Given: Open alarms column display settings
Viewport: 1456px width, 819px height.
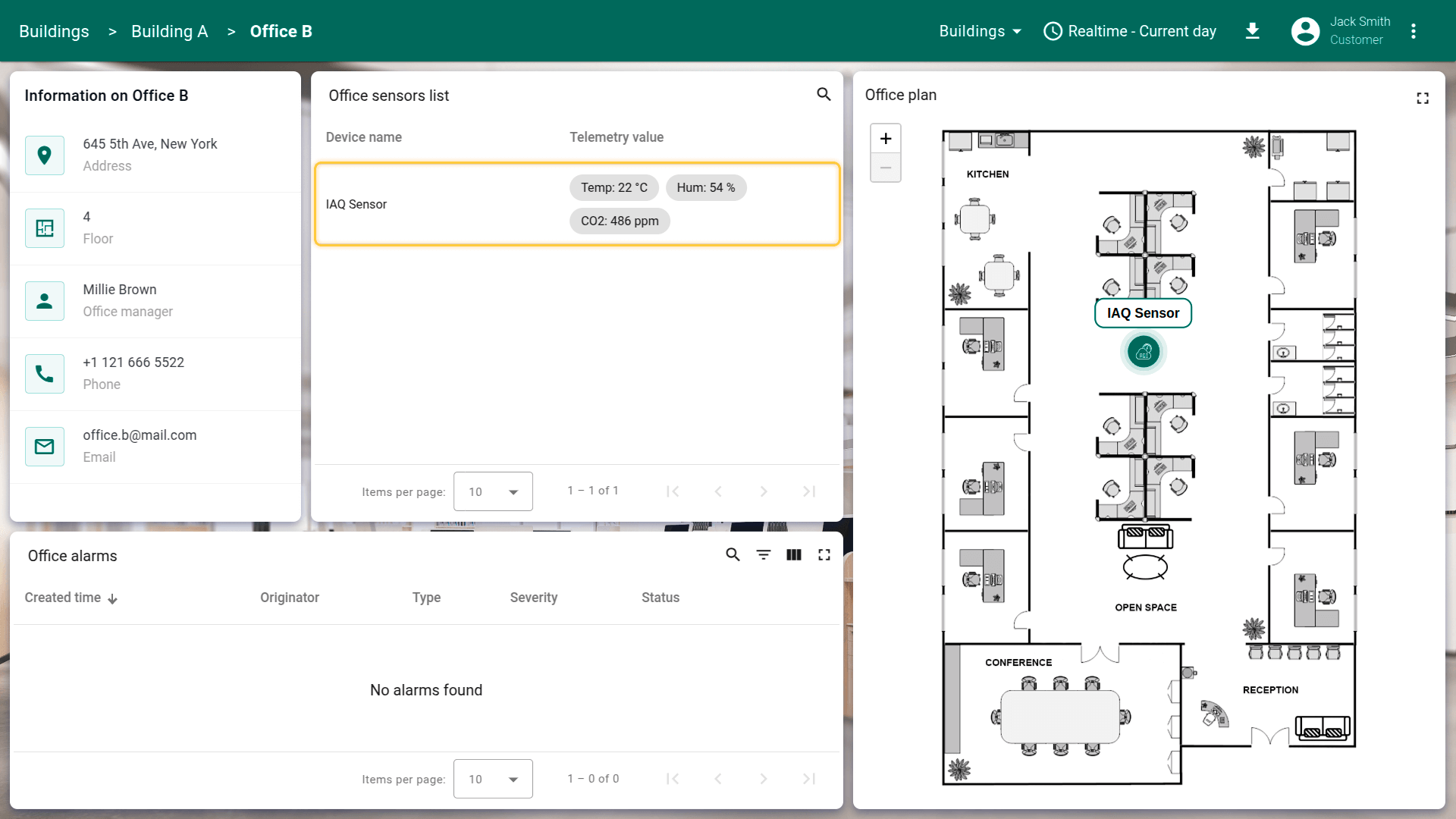Looking at the screenshot, I should (793, 555).
